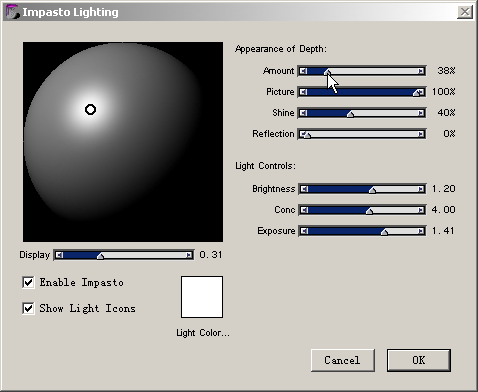Click the Conc slider thumb

pos(369,211)
